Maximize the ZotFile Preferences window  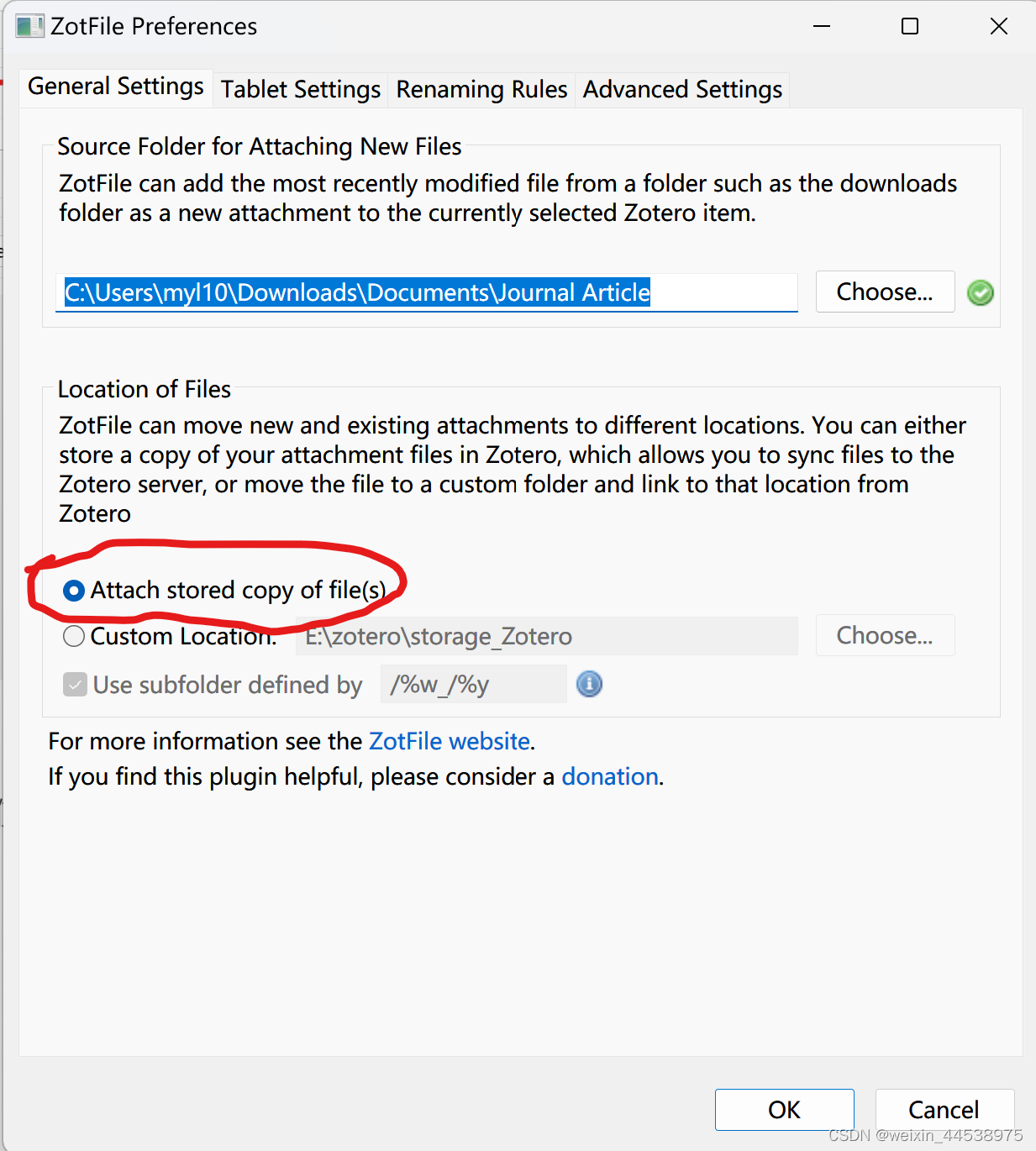tap(910, 26)
